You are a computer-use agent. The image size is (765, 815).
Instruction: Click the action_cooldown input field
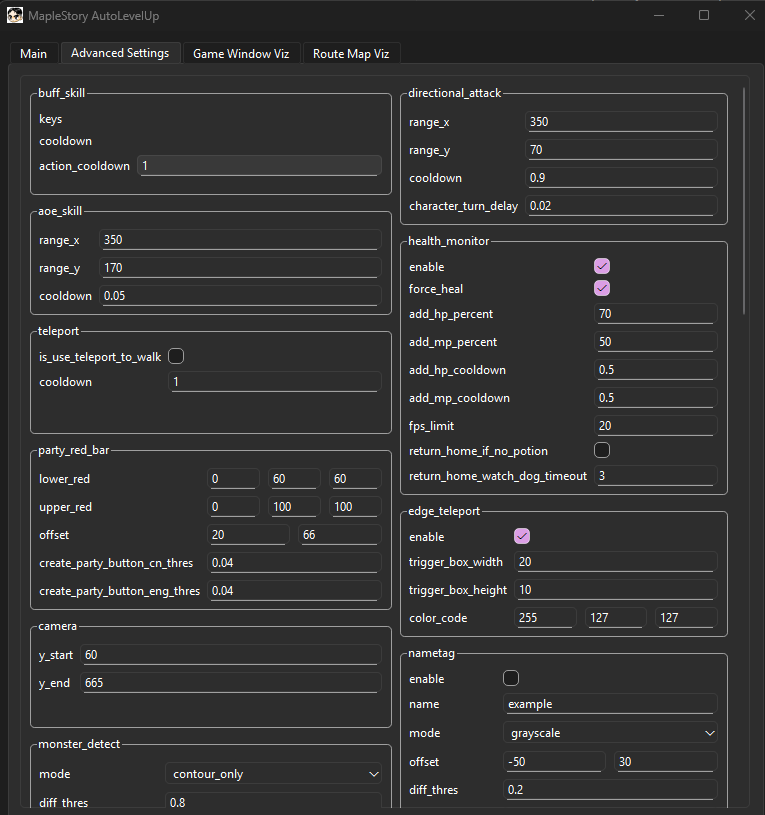[x=259, y=166]
